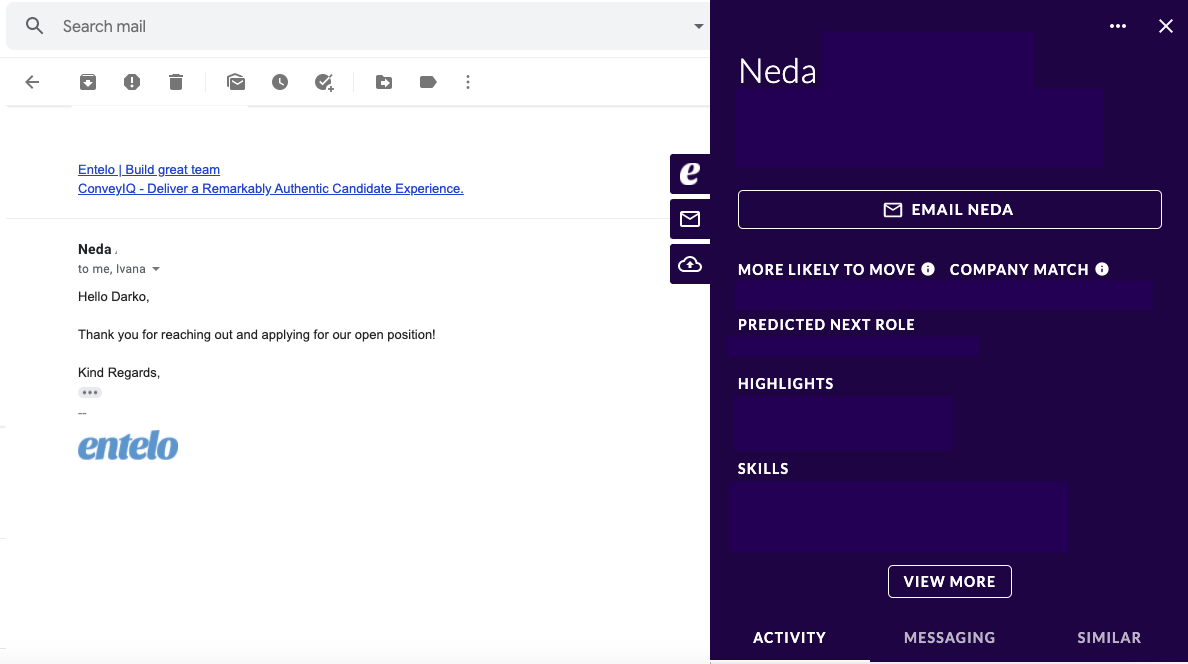Add email to Tasks
The width and height of the screenshot is (1188, 664).
324,82
